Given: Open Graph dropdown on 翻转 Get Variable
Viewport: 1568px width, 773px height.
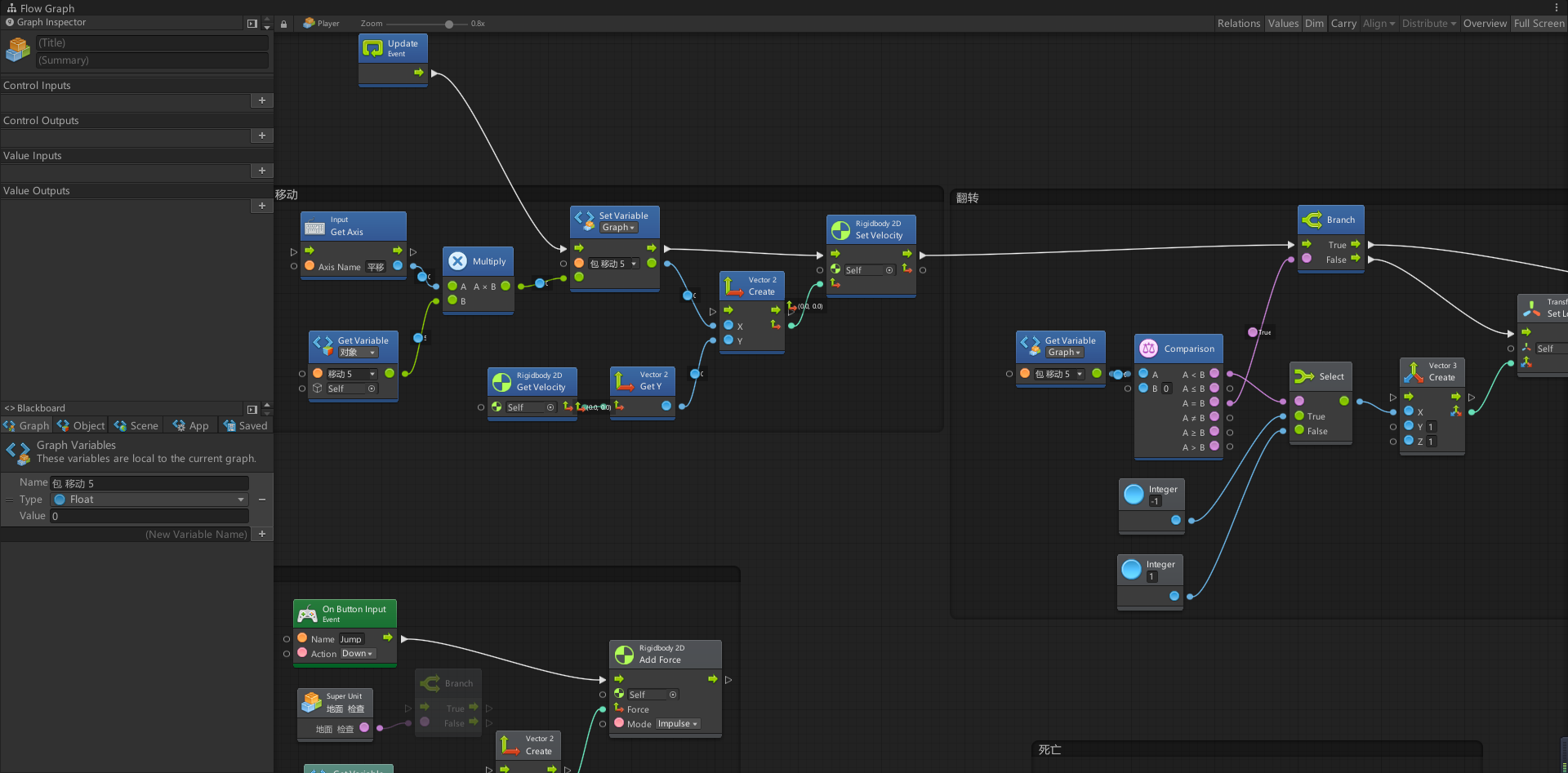Looking at the screenshot, I should pos(1064,353).
